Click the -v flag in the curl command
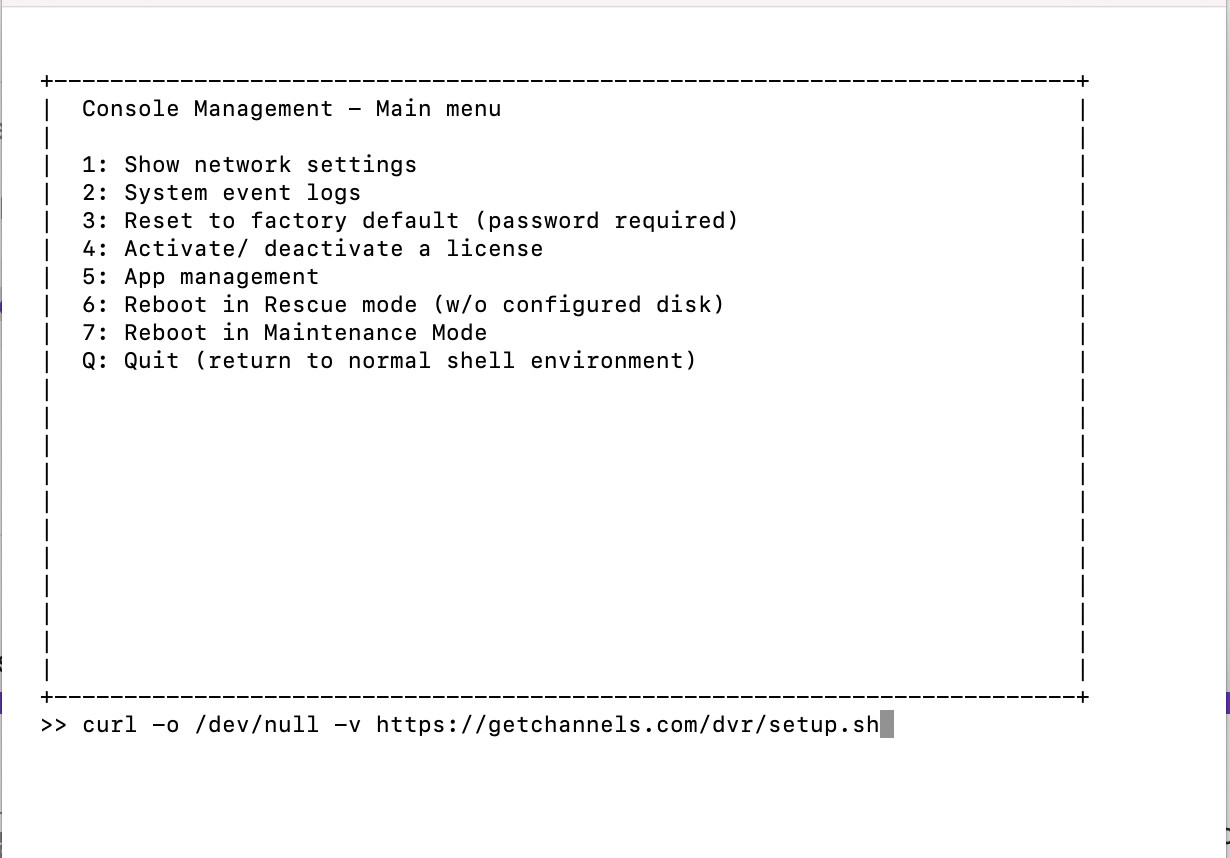The width and height of the screenshot is (1230, 858). coord(347,725)
